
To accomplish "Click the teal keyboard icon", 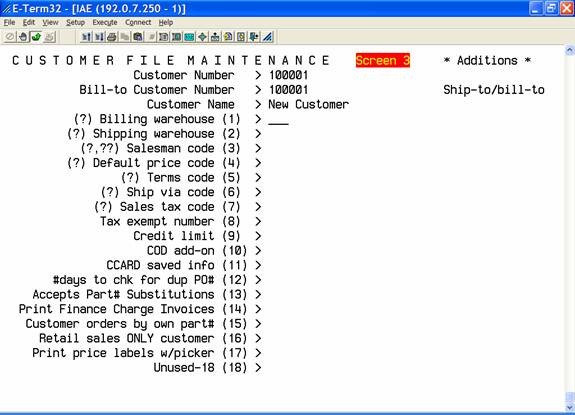I will click(x=189, y=37).
